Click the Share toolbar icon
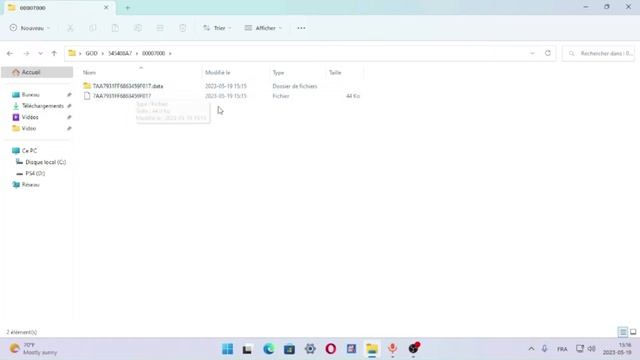The image size is (640, 360). (x=160, y=28)
